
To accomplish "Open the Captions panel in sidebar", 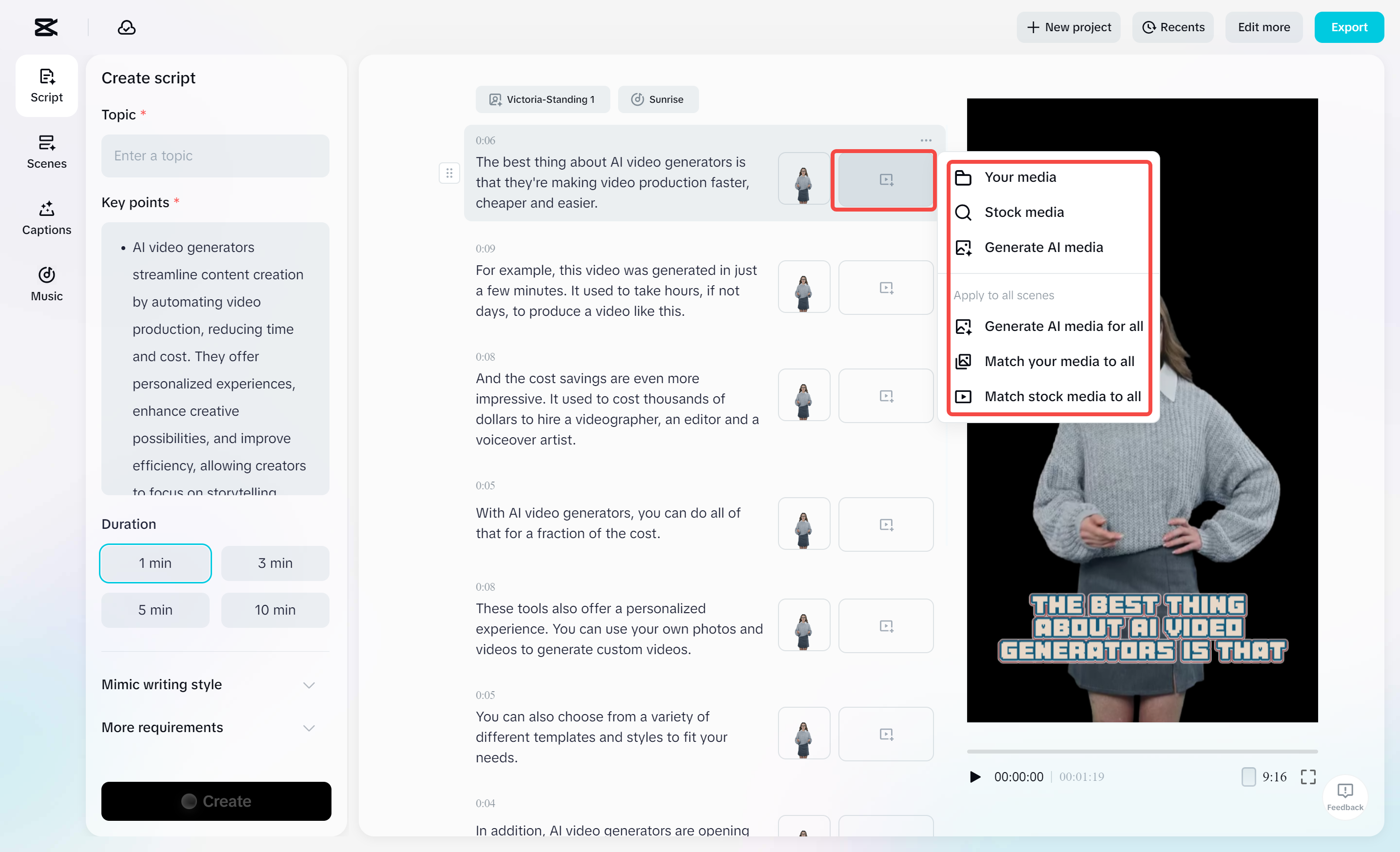I will point(47,218).
